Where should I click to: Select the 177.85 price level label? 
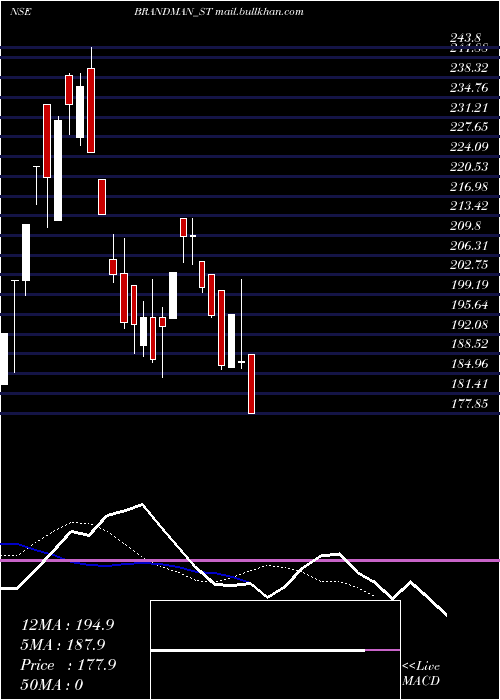point(469,404)
